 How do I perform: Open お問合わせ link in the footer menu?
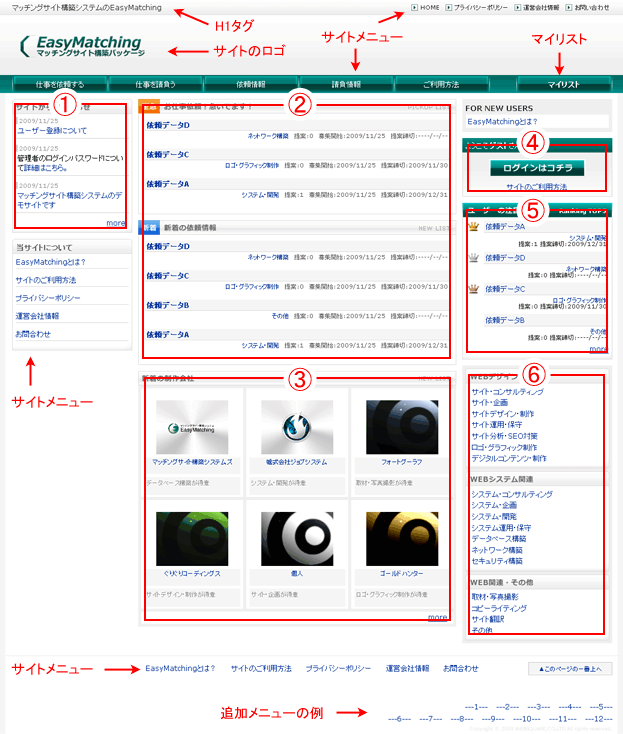(x=461, y=668)
